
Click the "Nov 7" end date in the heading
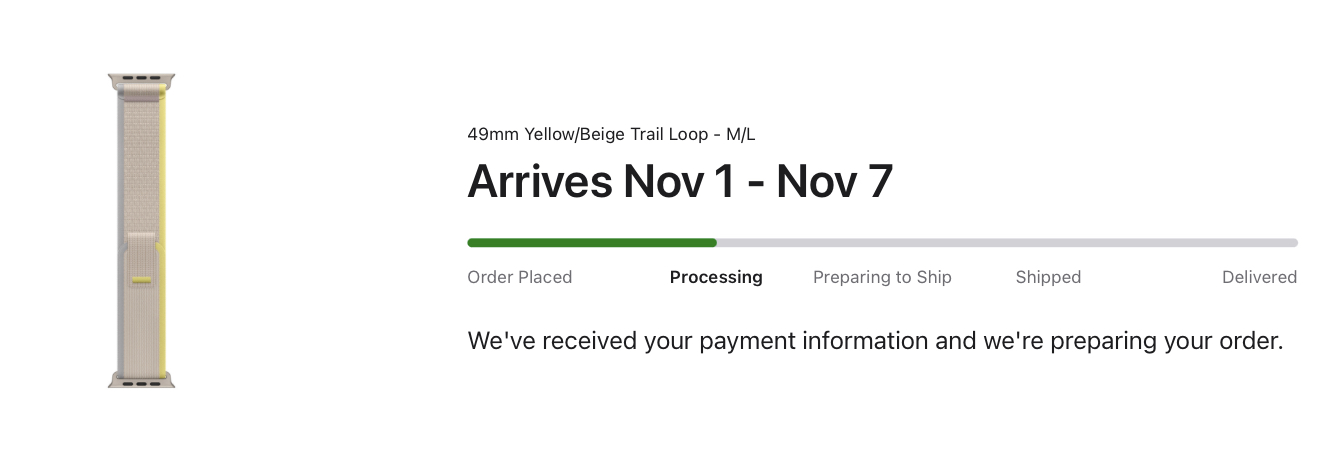click(834, 182)
